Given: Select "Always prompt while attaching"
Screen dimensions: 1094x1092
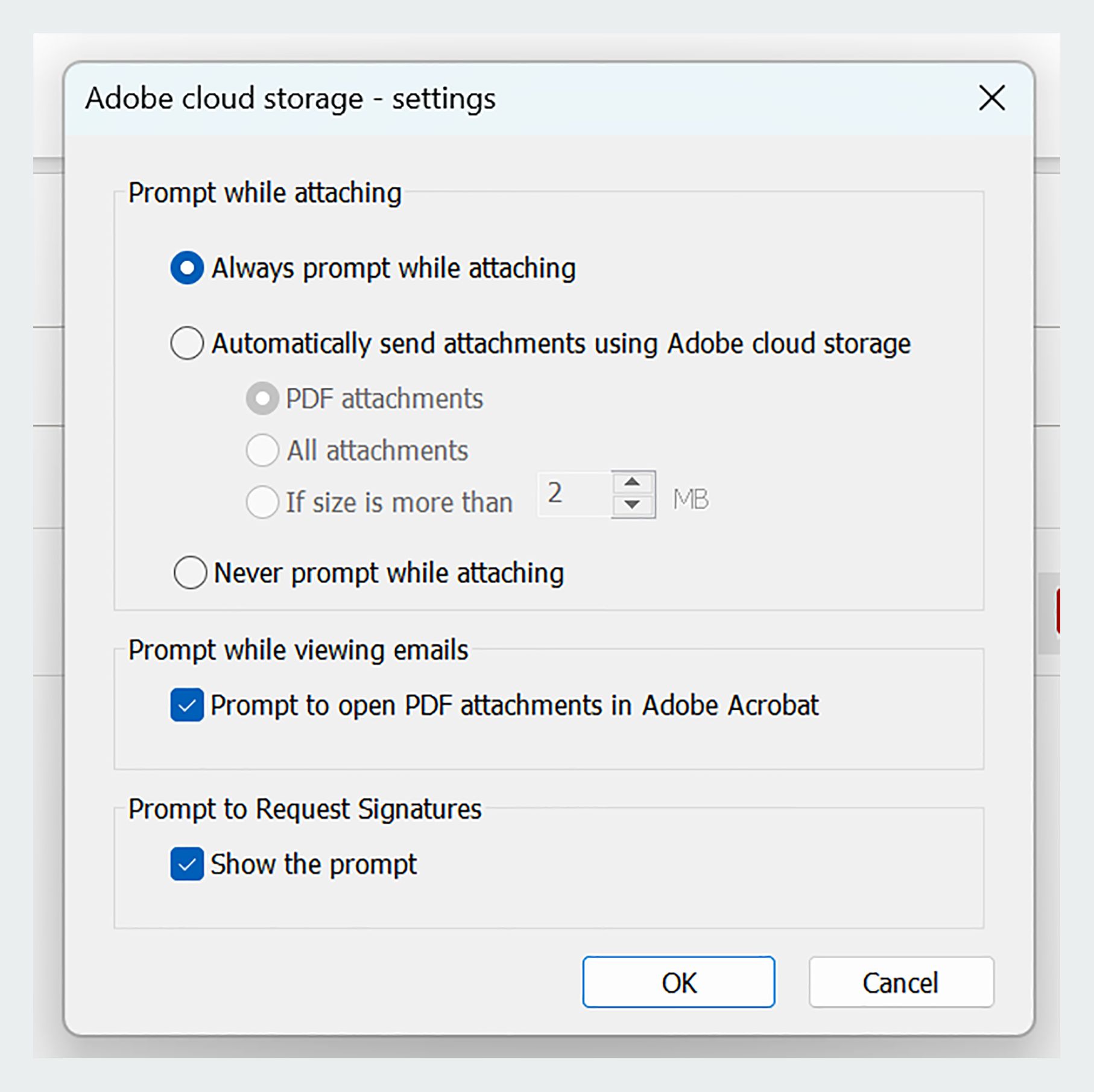Looking at the screenshot, I should (x=187, y=268).
